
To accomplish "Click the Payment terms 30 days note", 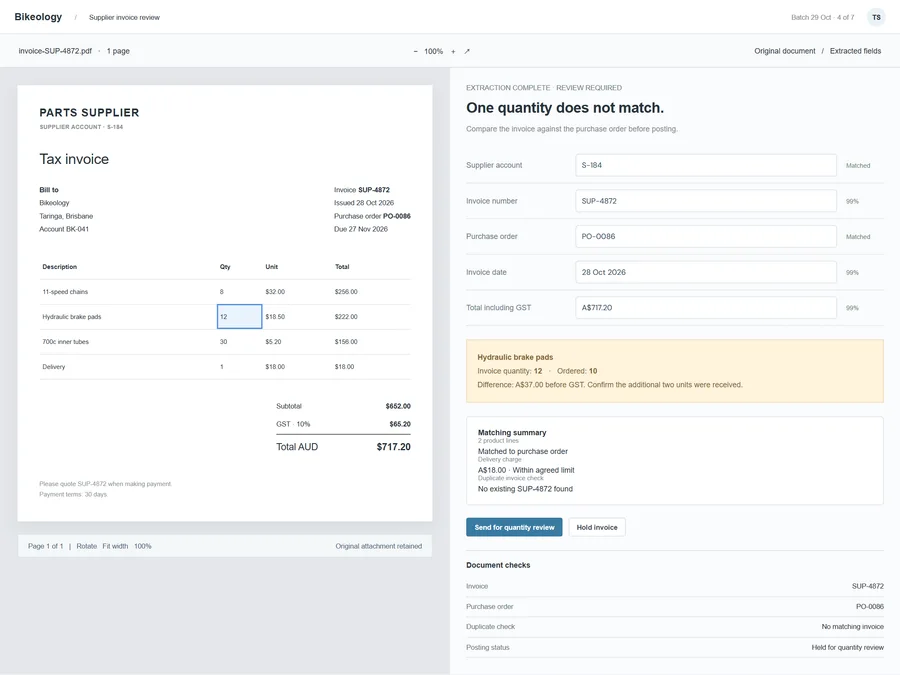I will coord(73,494).
